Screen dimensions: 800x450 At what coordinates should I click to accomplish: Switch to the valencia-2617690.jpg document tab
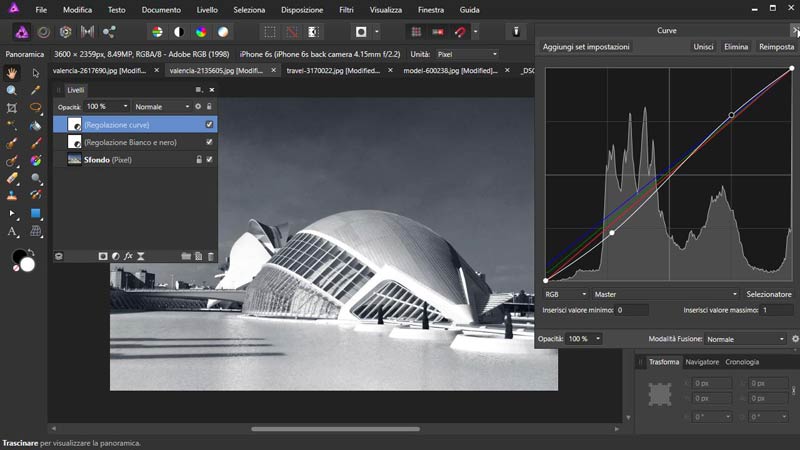(x=99, y=70)
